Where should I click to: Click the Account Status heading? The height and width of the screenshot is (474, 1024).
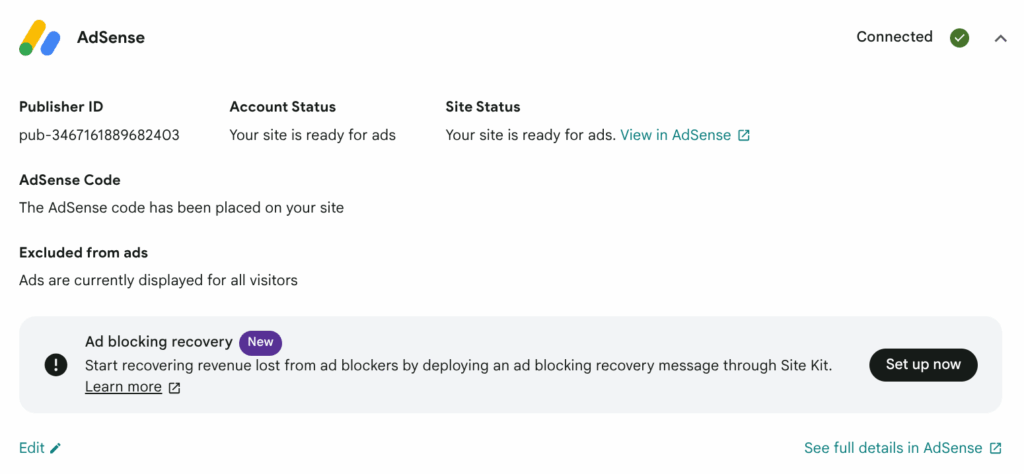(282, 107)
